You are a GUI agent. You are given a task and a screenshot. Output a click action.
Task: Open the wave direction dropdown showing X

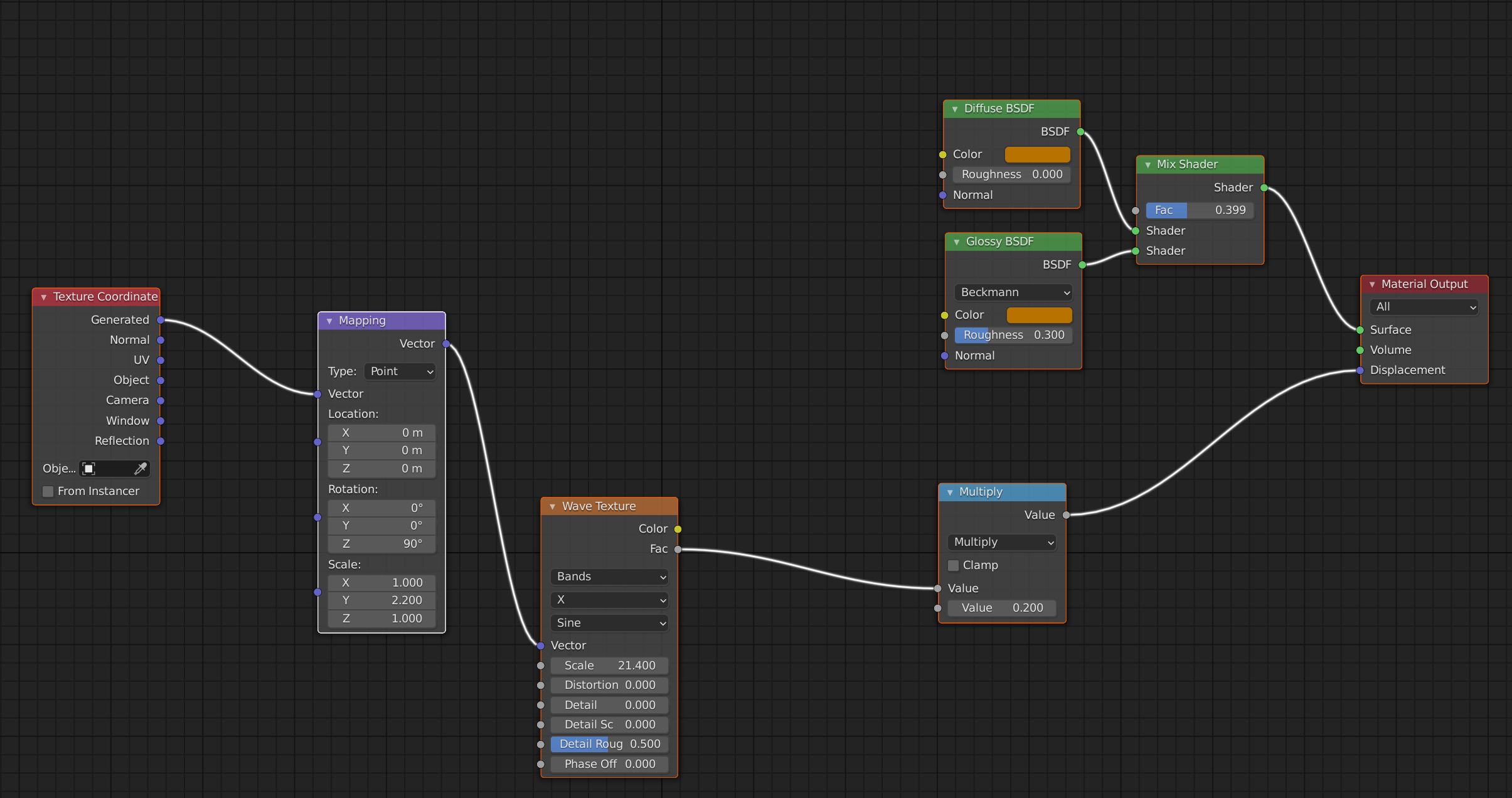point(609,600)
